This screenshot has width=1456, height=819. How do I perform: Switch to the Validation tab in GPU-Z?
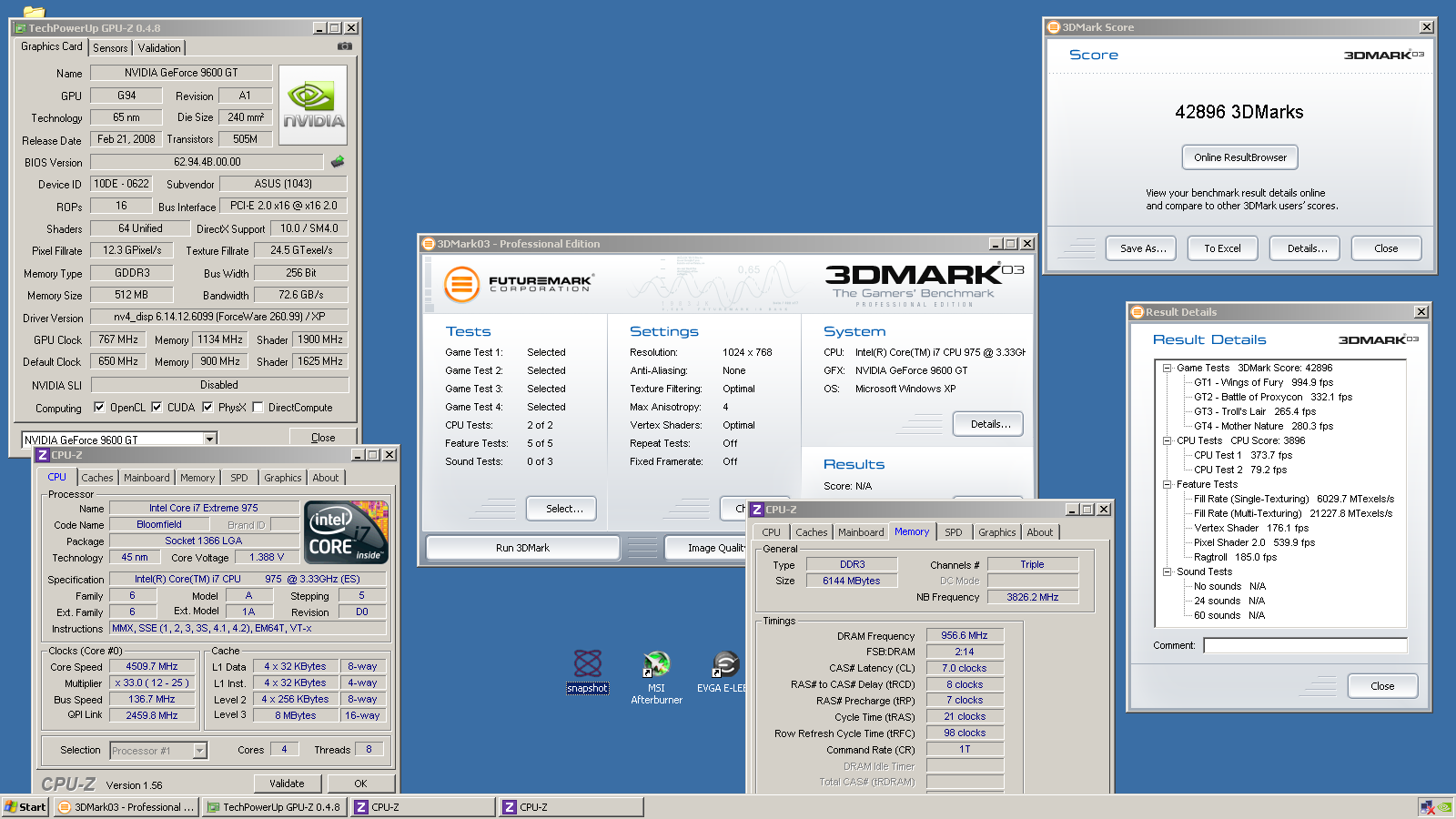pyautogui.click(x=159, y=48)
